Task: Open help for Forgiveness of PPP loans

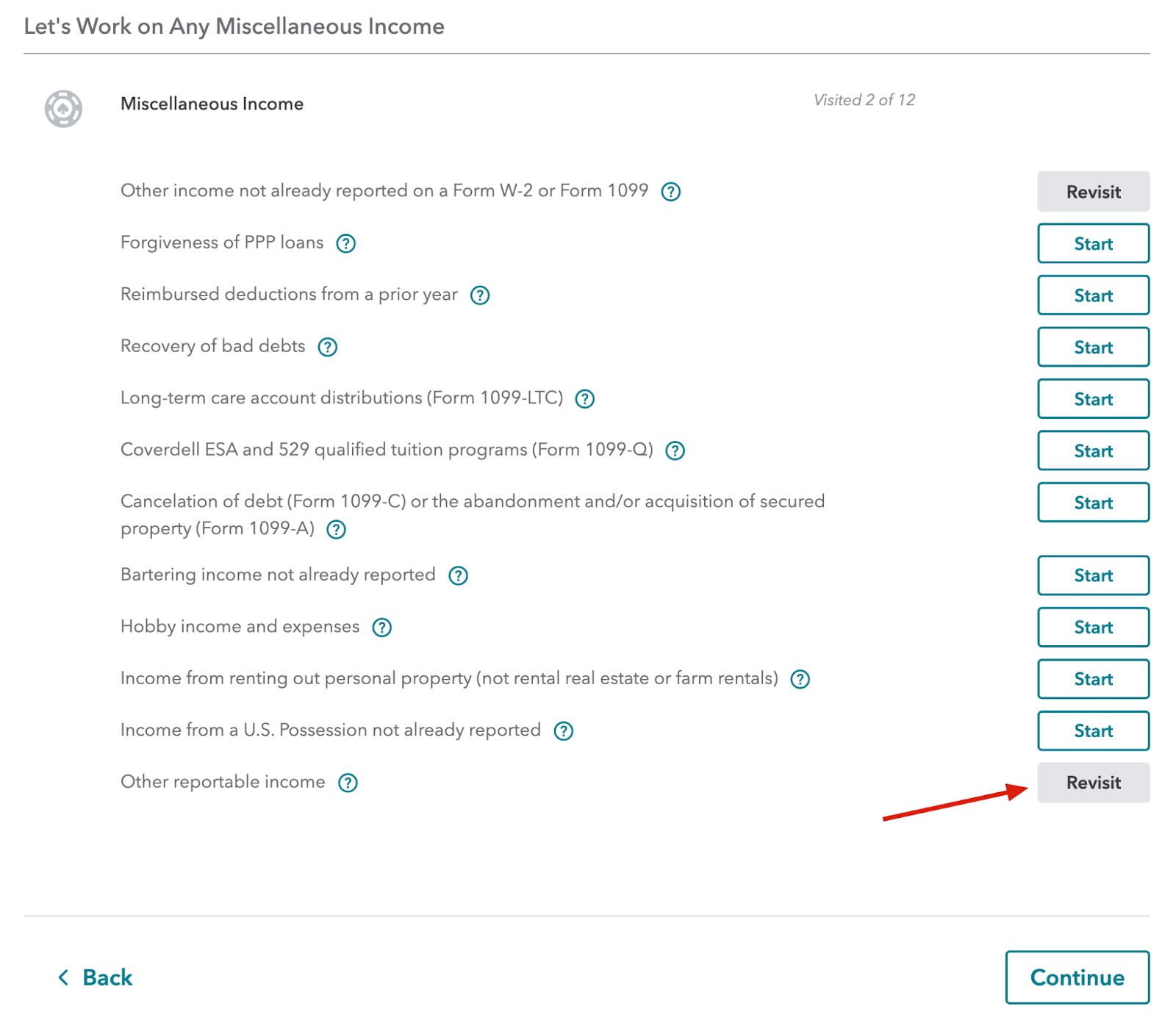Action: (x=347, y=243)
